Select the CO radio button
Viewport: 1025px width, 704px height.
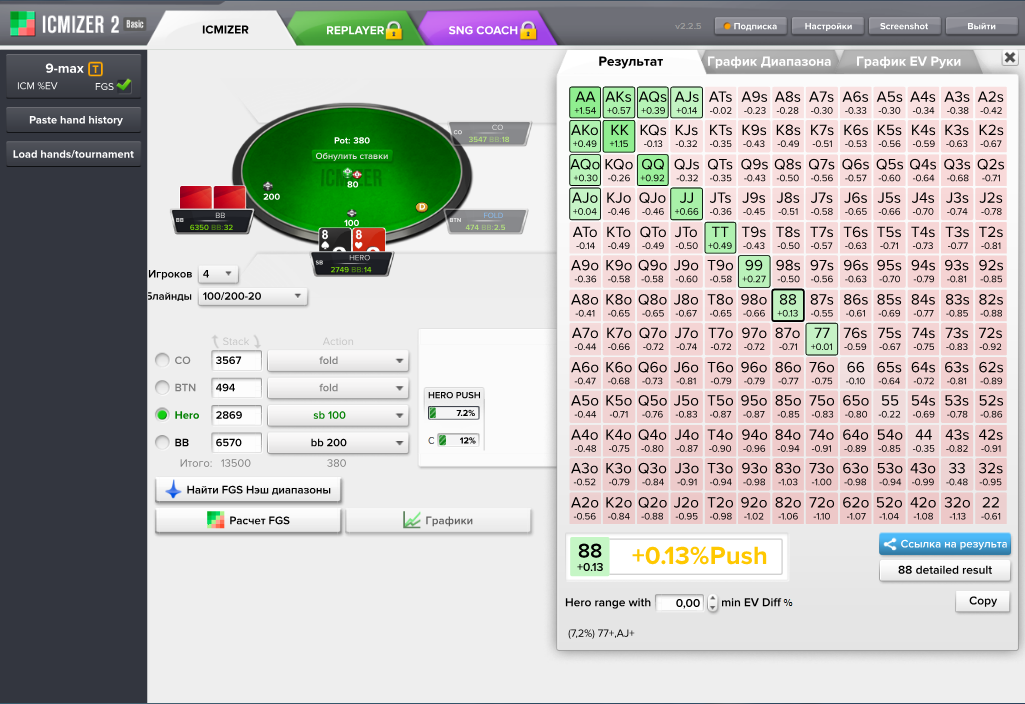[162, 360]
